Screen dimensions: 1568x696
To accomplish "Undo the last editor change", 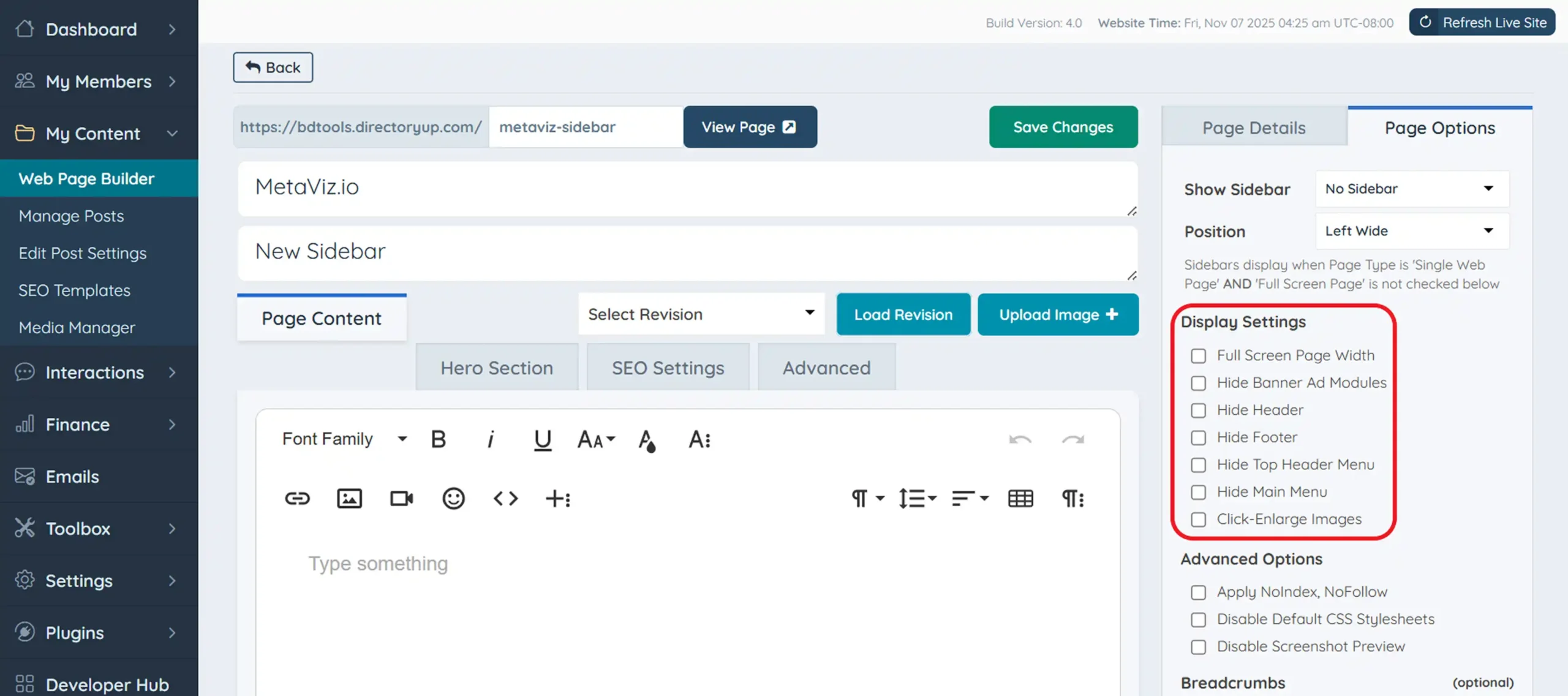I will pos(1020,439).
